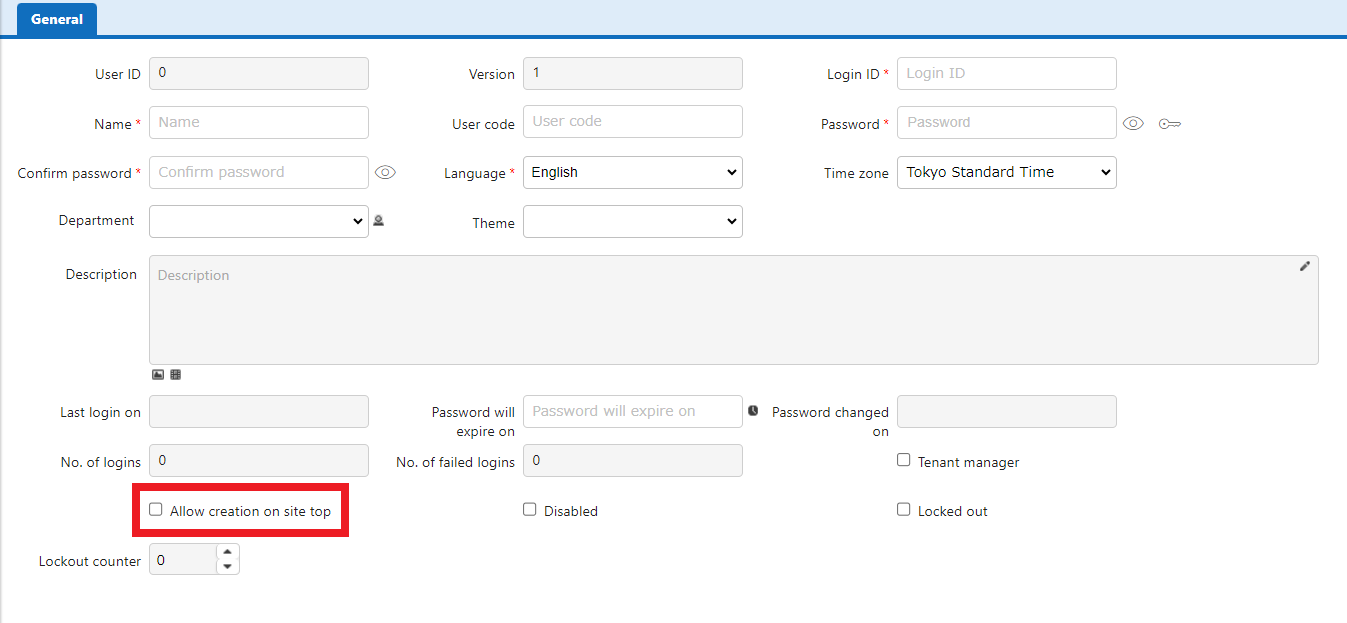Click the "Tenant manager" label text
This screenshot has width=1347, height=623.
coord(969,462)
